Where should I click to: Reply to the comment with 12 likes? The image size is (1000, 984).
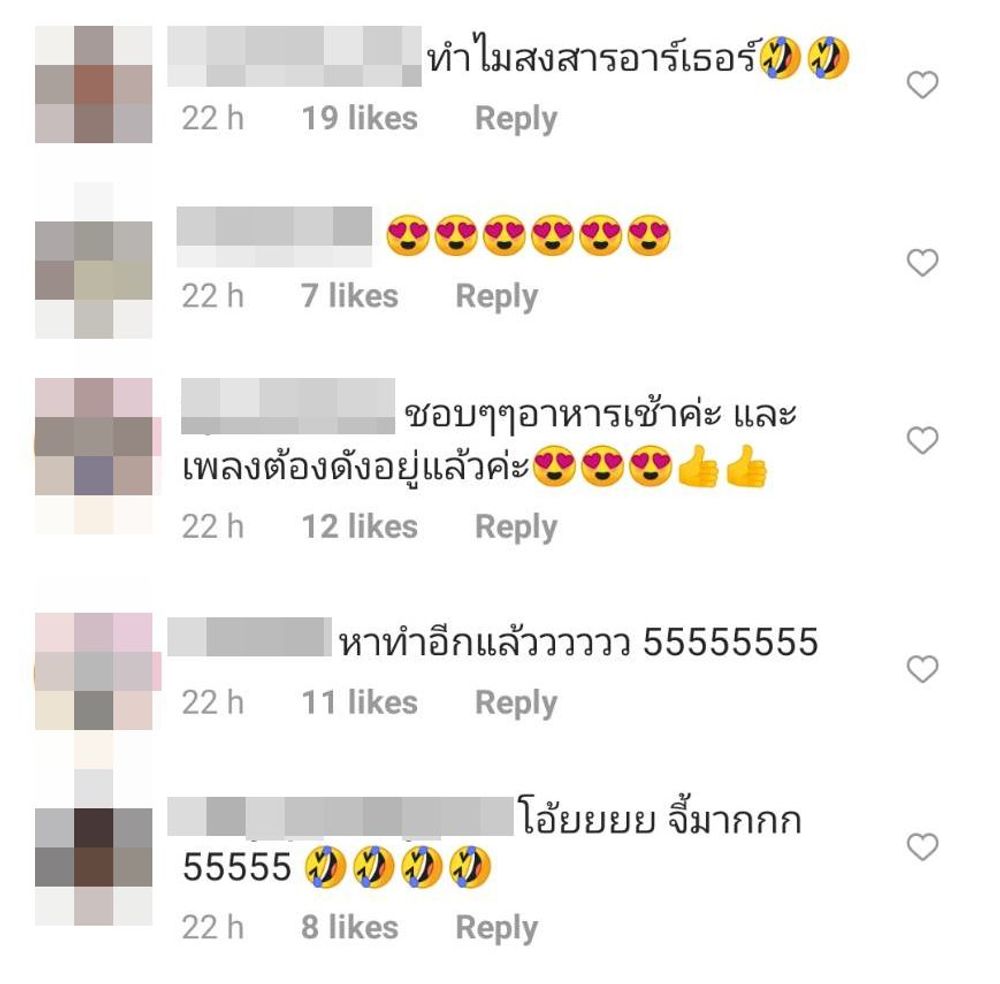point(516,527)
